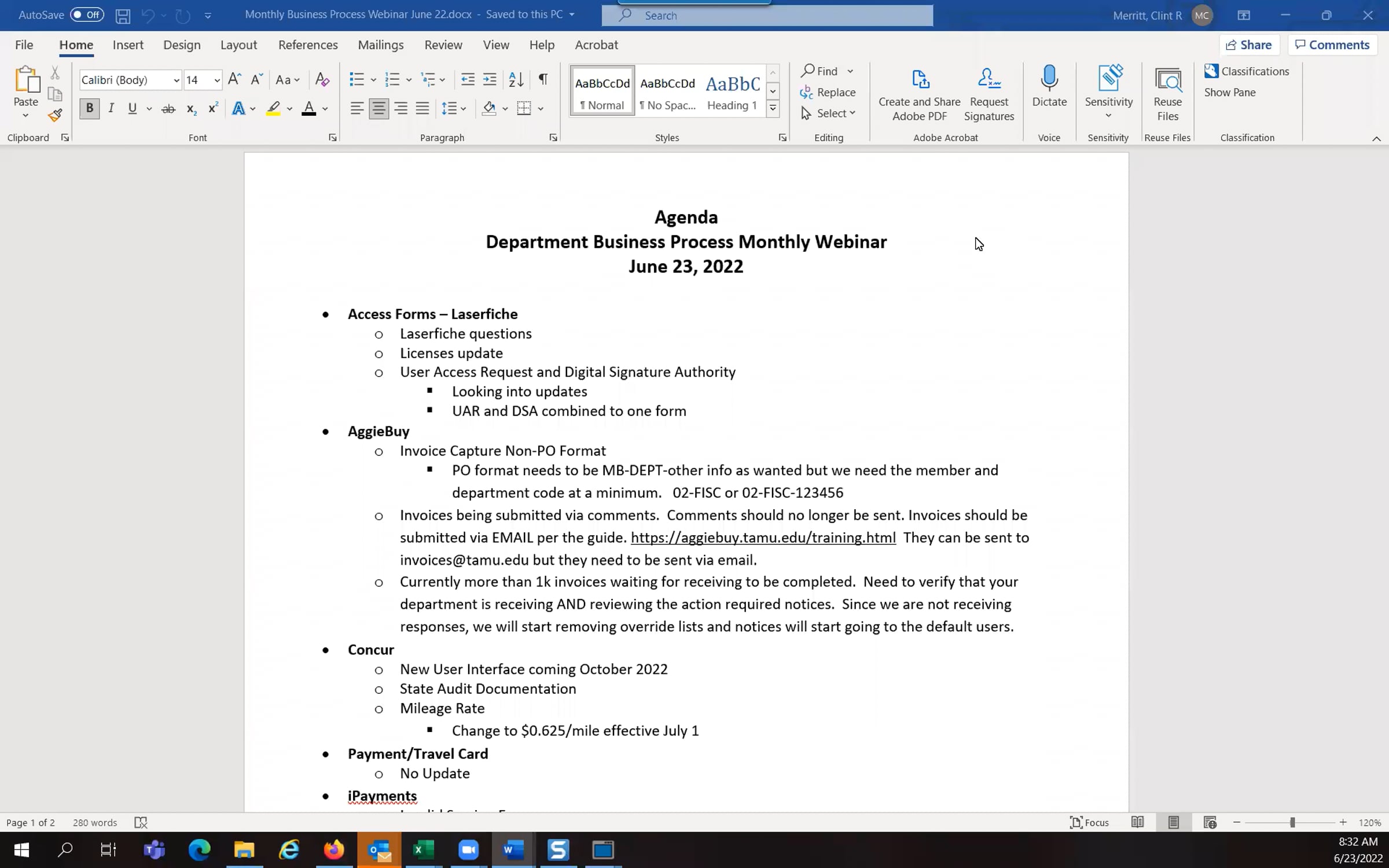The image size is (1389, 868).
Task: Open proofing errors icon in status bar
Action: 141,822
